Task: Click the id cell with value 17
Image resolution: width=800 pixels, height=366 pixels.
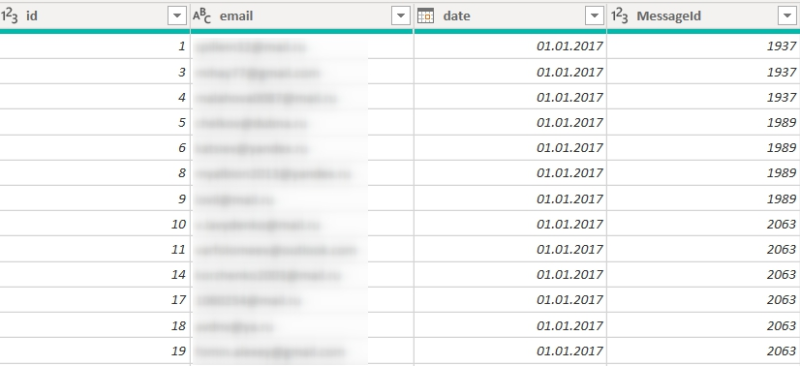Action: coord(95,300)
